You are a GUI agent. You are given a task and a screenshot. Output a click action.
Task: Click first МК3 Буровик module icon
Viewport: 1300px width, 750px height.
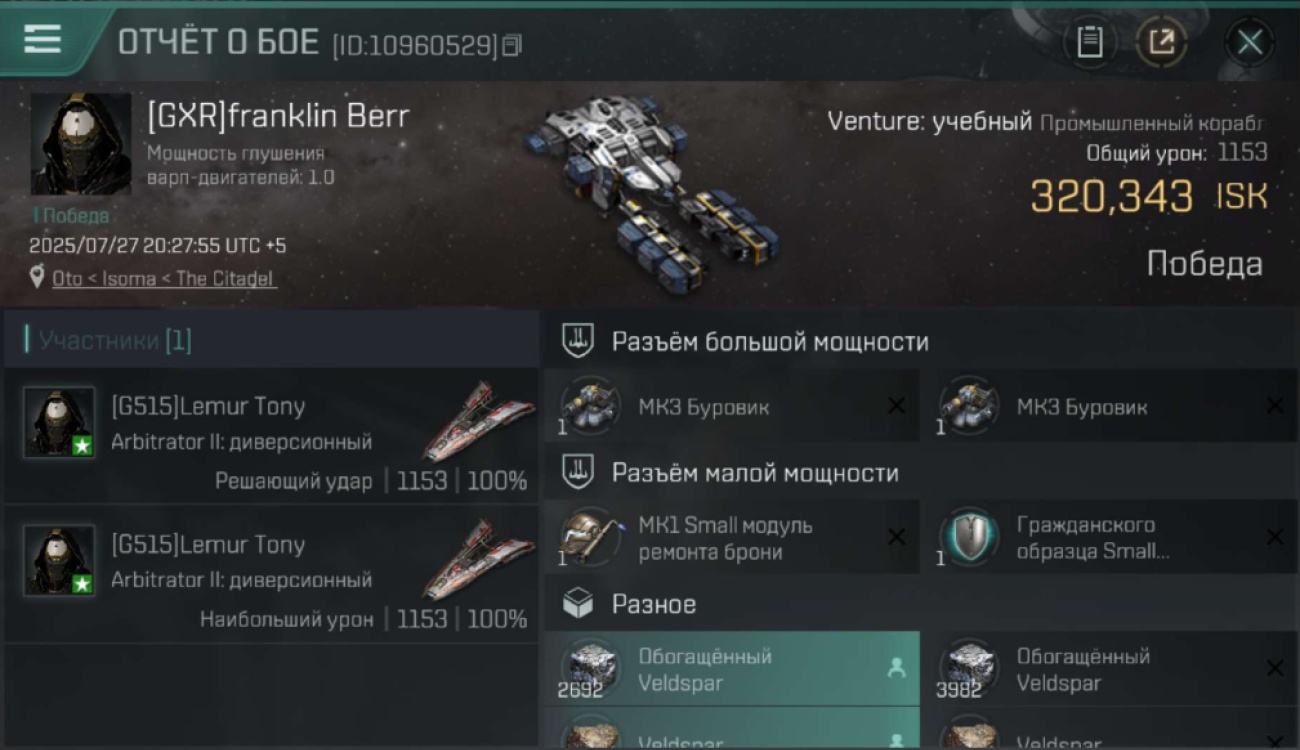pos(590,406)
